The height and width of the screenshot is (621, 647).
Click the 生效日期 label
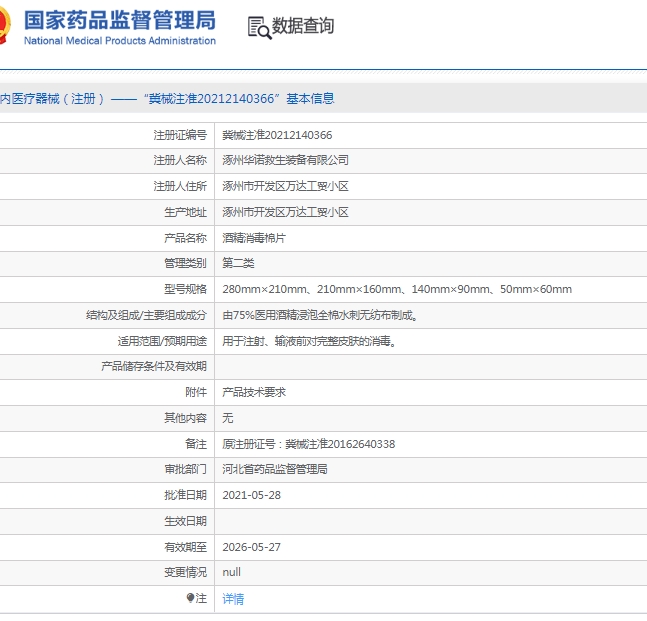pyautogui.click(x=185, y=521)
